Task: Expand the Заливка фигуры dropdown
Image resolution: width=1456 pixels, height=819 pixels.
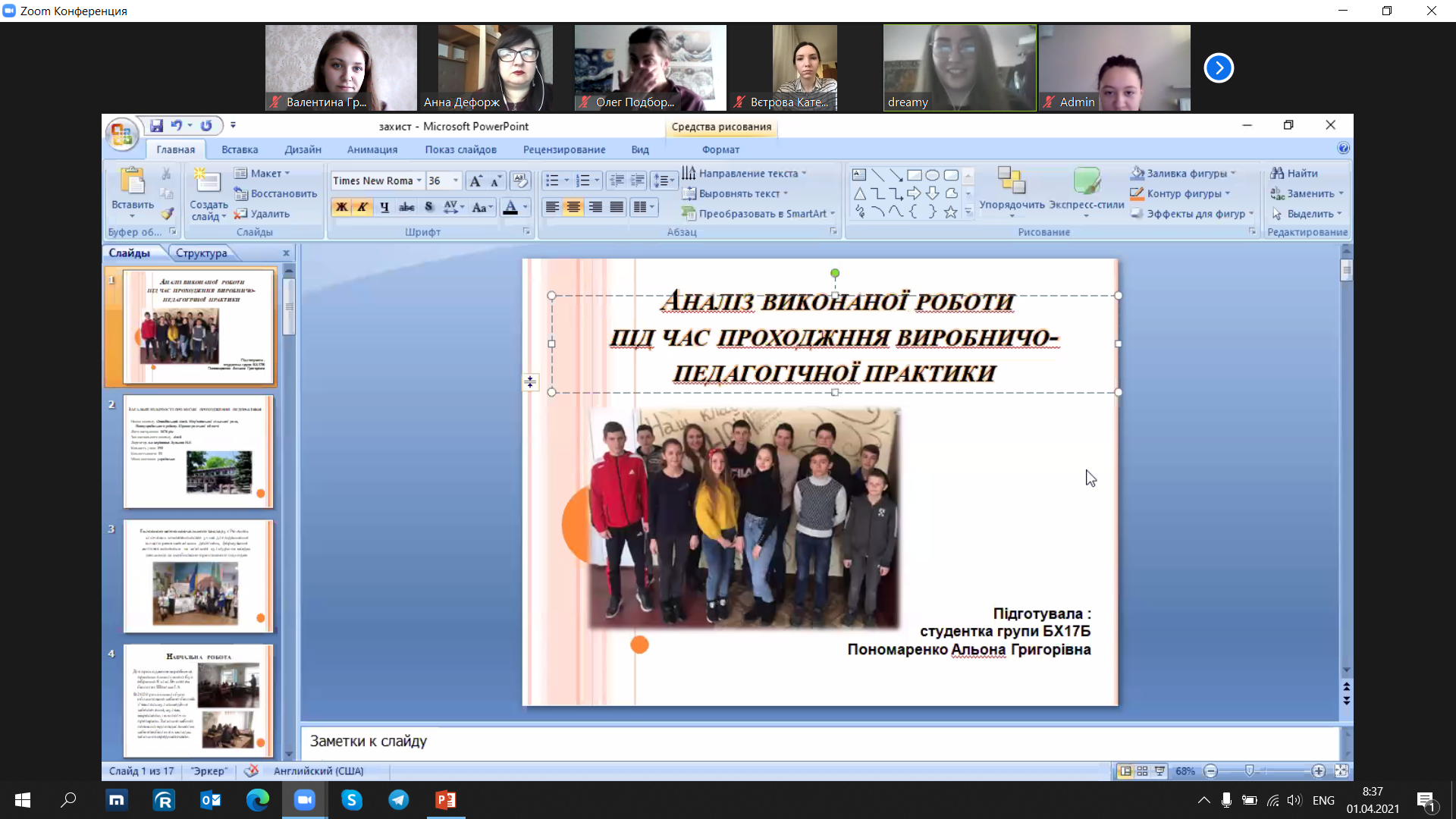Action: point(1233,174)
